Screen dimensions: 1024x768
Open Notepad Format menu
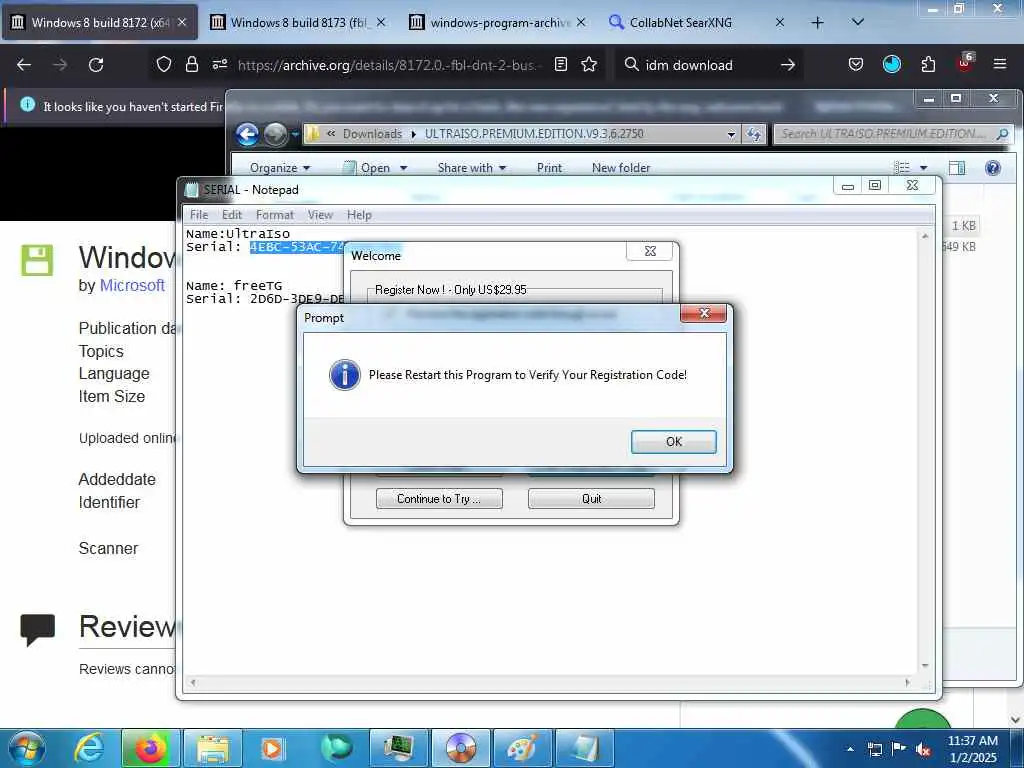tap(274, 214)
